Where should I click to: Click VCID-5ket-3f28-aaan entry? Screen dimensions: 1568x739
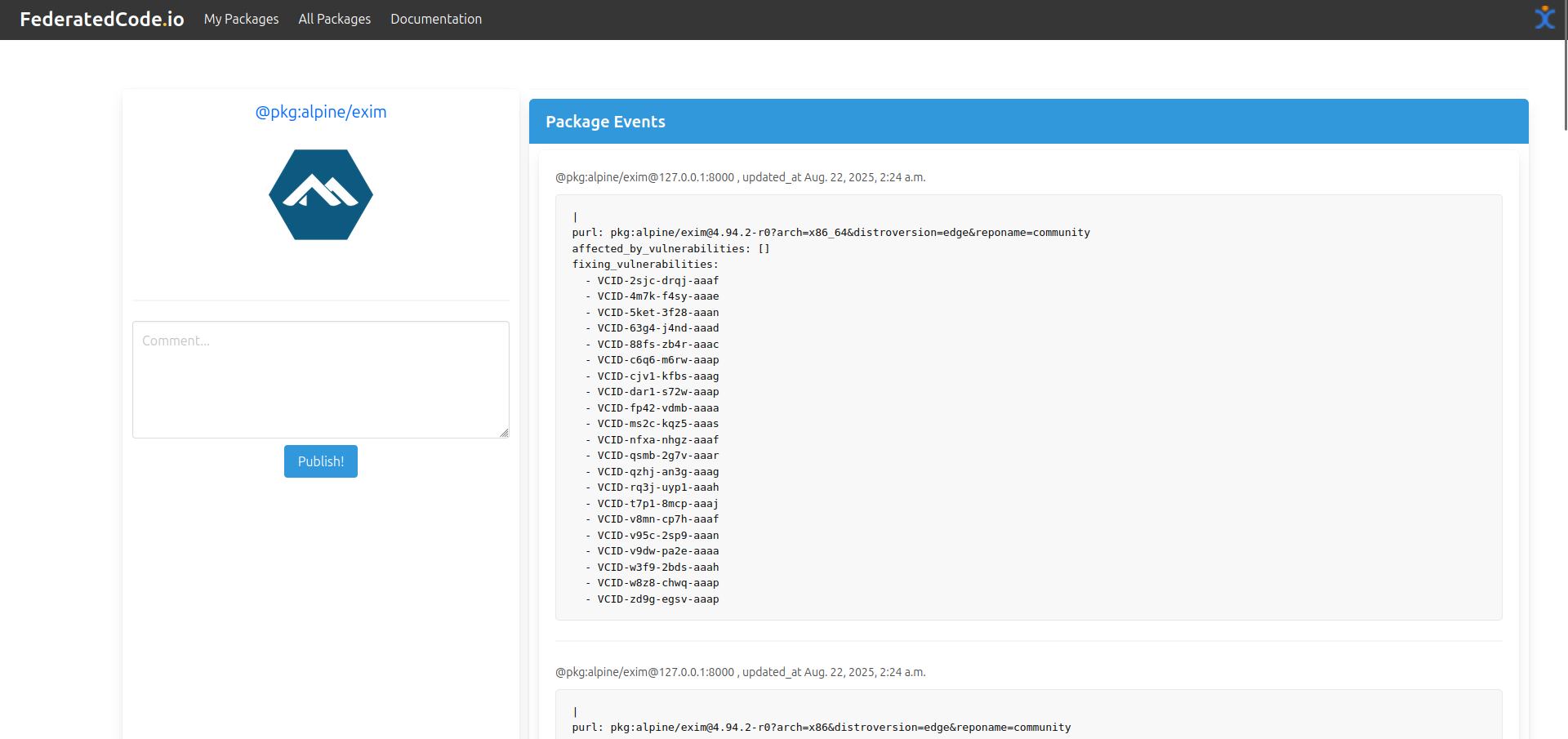658,313
